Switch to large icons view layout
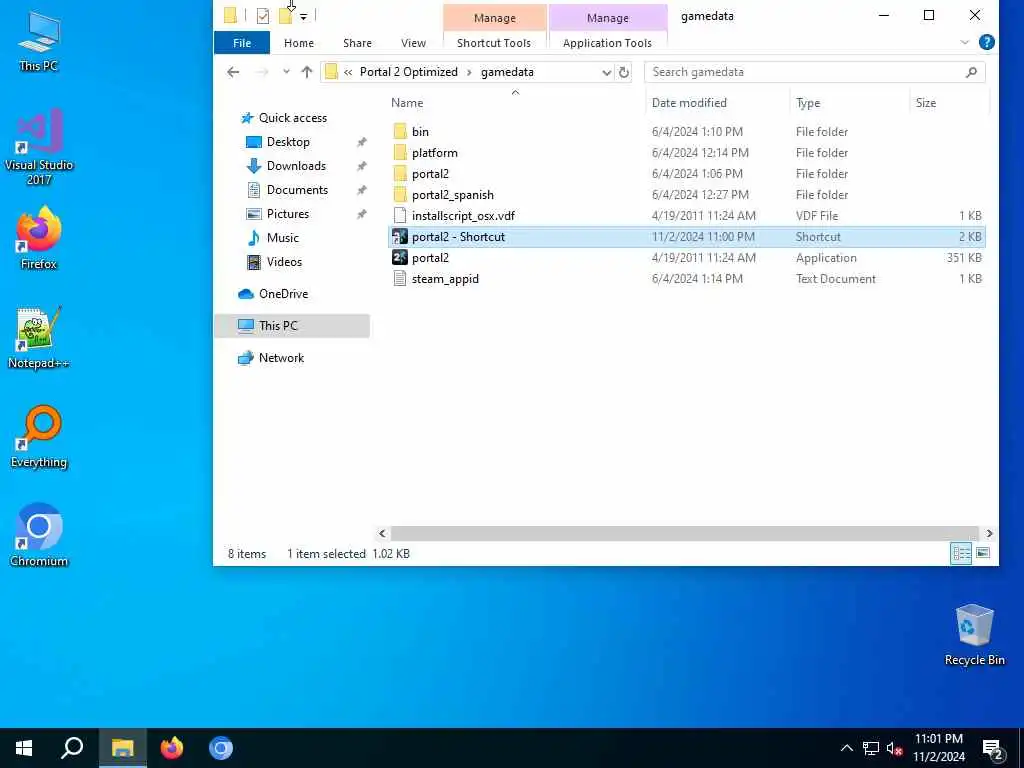This screenshot has height=768, width=1024. pos(983,553)
